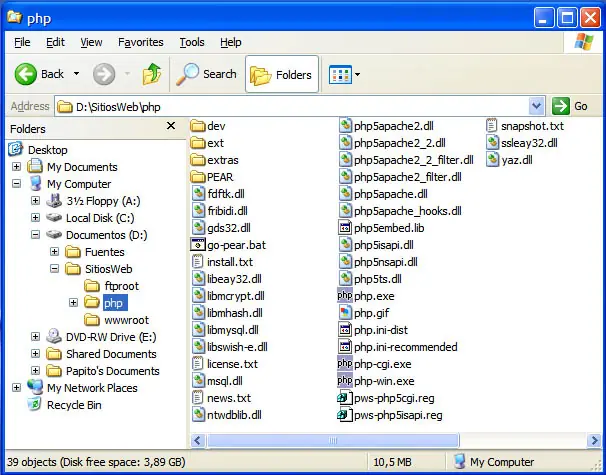Collapse the SitiosWeb folder node
This screenshot has height=475, width=606.
pyautogui.click(x=54, y=269)
